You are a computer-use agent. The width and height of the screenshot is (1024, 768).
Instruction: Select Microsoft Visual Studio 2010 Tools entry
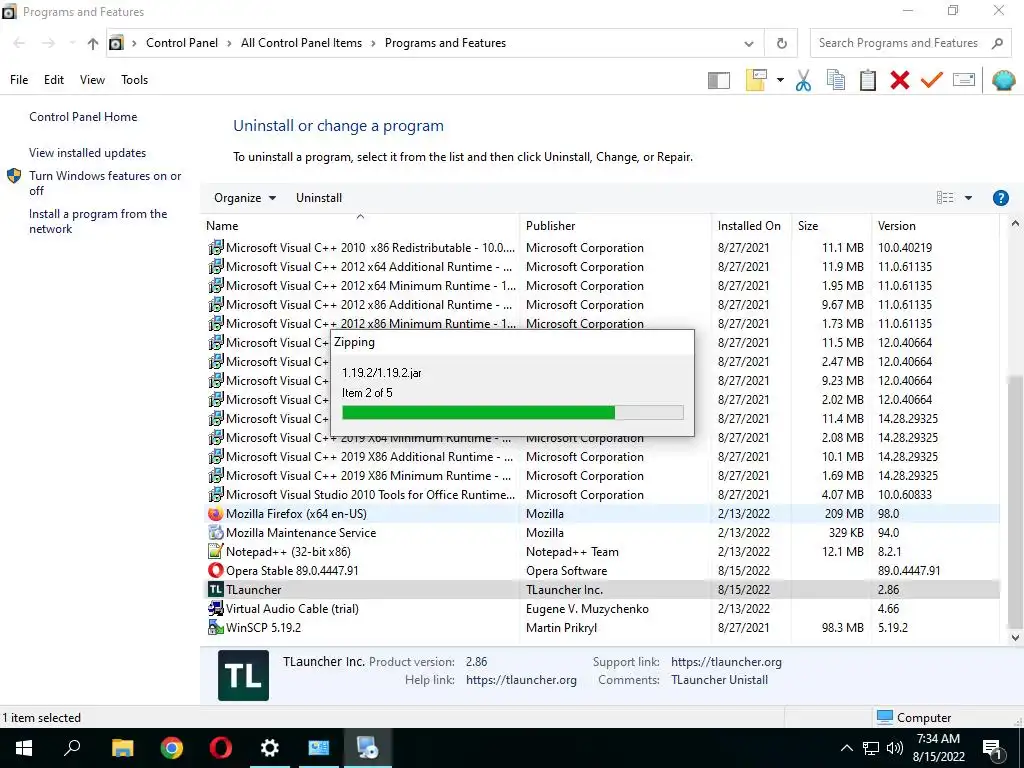(602, 495)
